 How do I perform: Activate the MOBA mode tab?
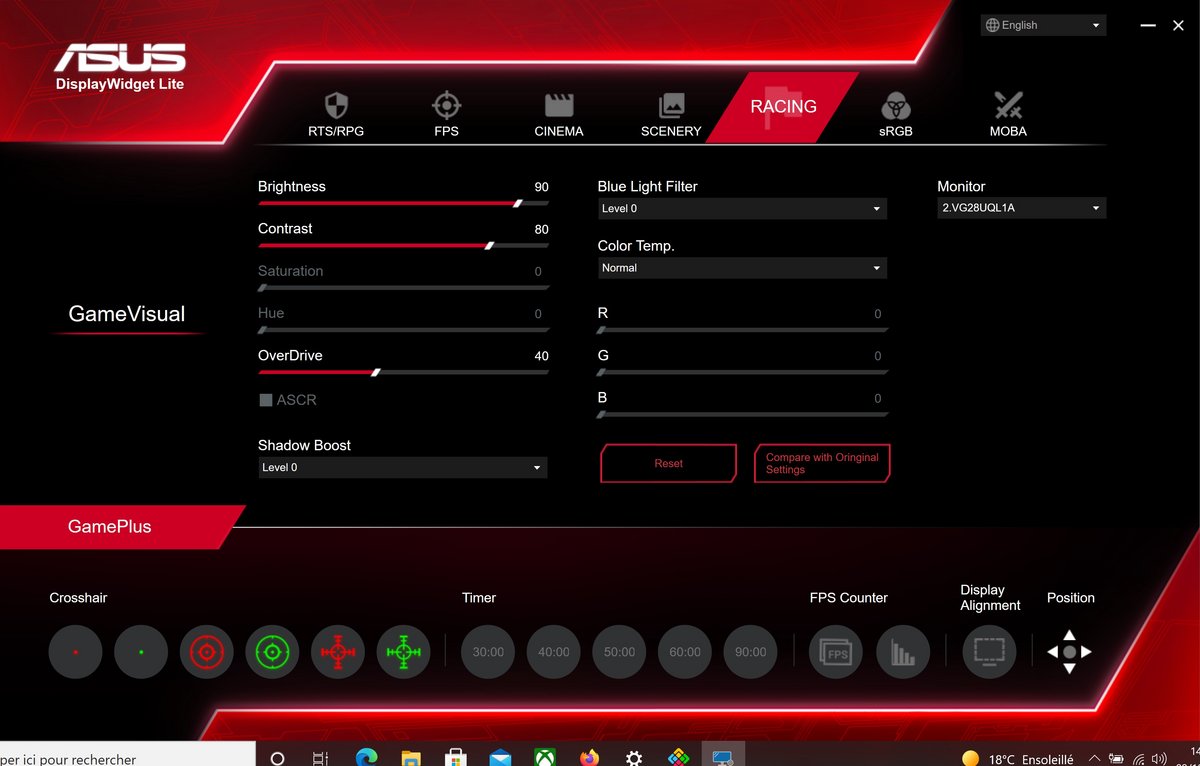pos(1008,114)
